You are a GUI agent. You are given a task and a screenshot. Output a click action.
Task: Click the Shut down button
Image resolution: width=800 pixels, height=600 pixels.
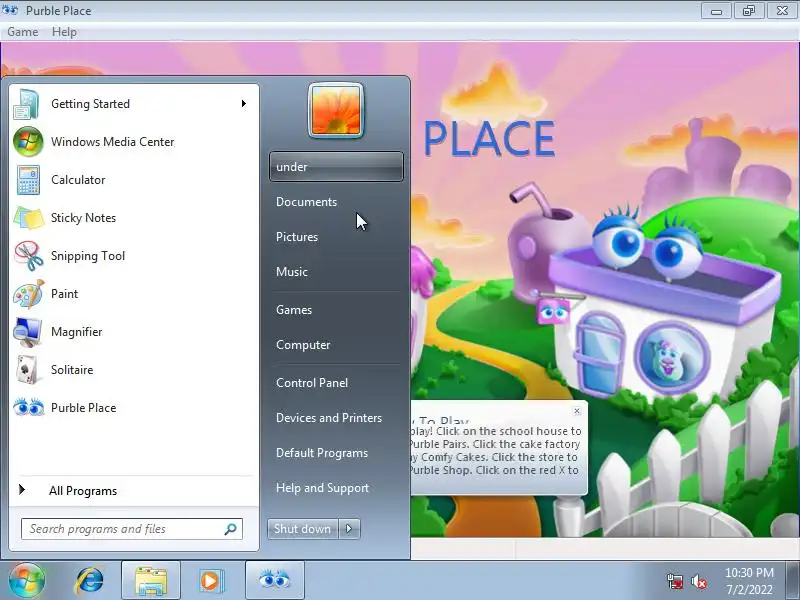click(x=303, y=529)
